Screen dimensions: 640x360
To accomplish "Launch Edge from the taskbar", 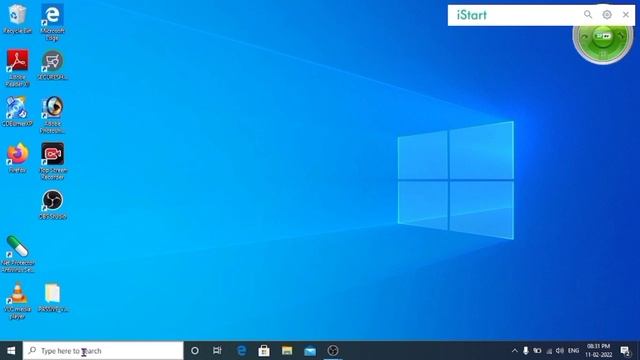I will [241, 351].
